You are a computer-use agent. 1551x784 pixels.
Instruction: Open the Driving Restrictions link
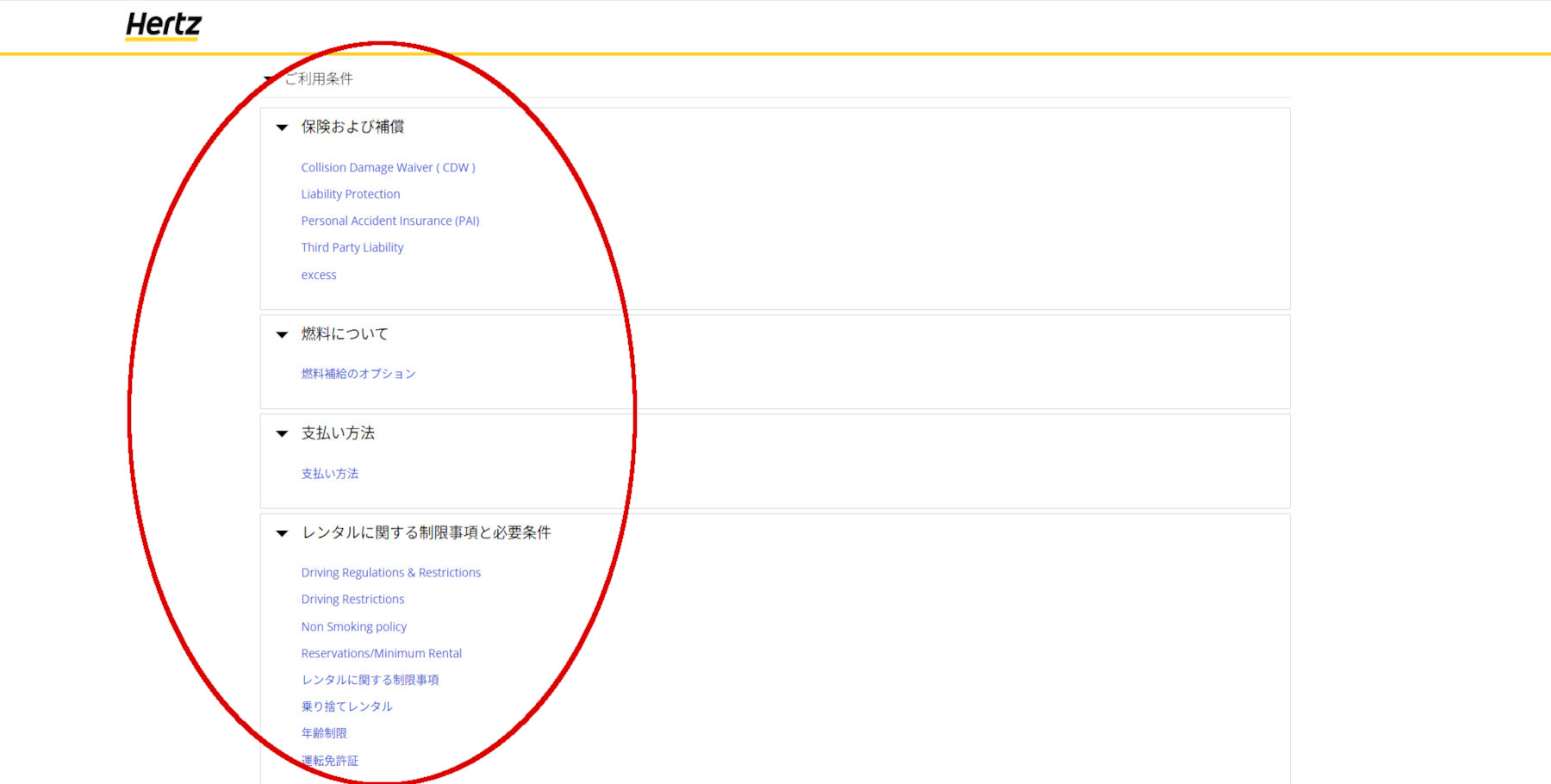tap(352, 600)
